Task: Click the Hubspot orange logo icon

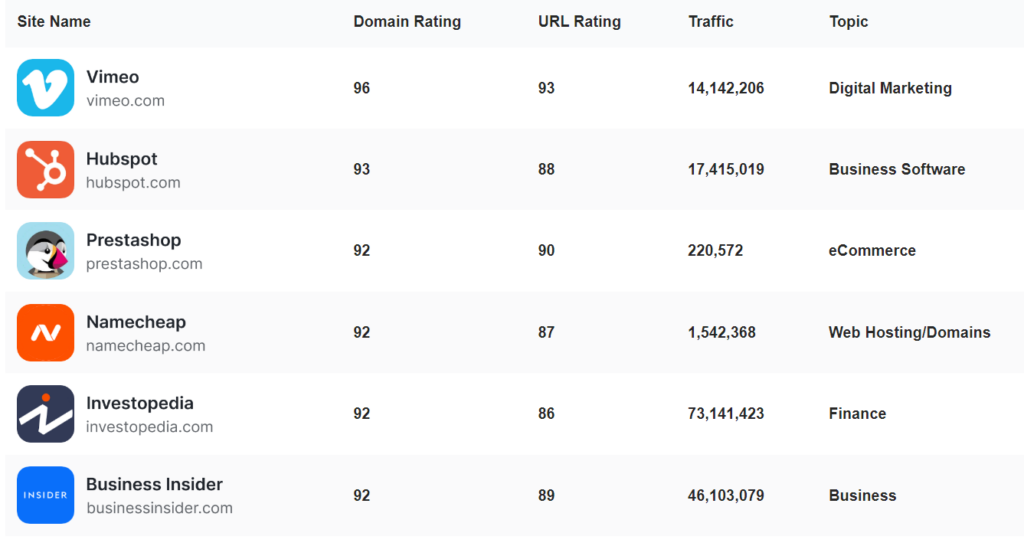Action: tap(45, 169)
